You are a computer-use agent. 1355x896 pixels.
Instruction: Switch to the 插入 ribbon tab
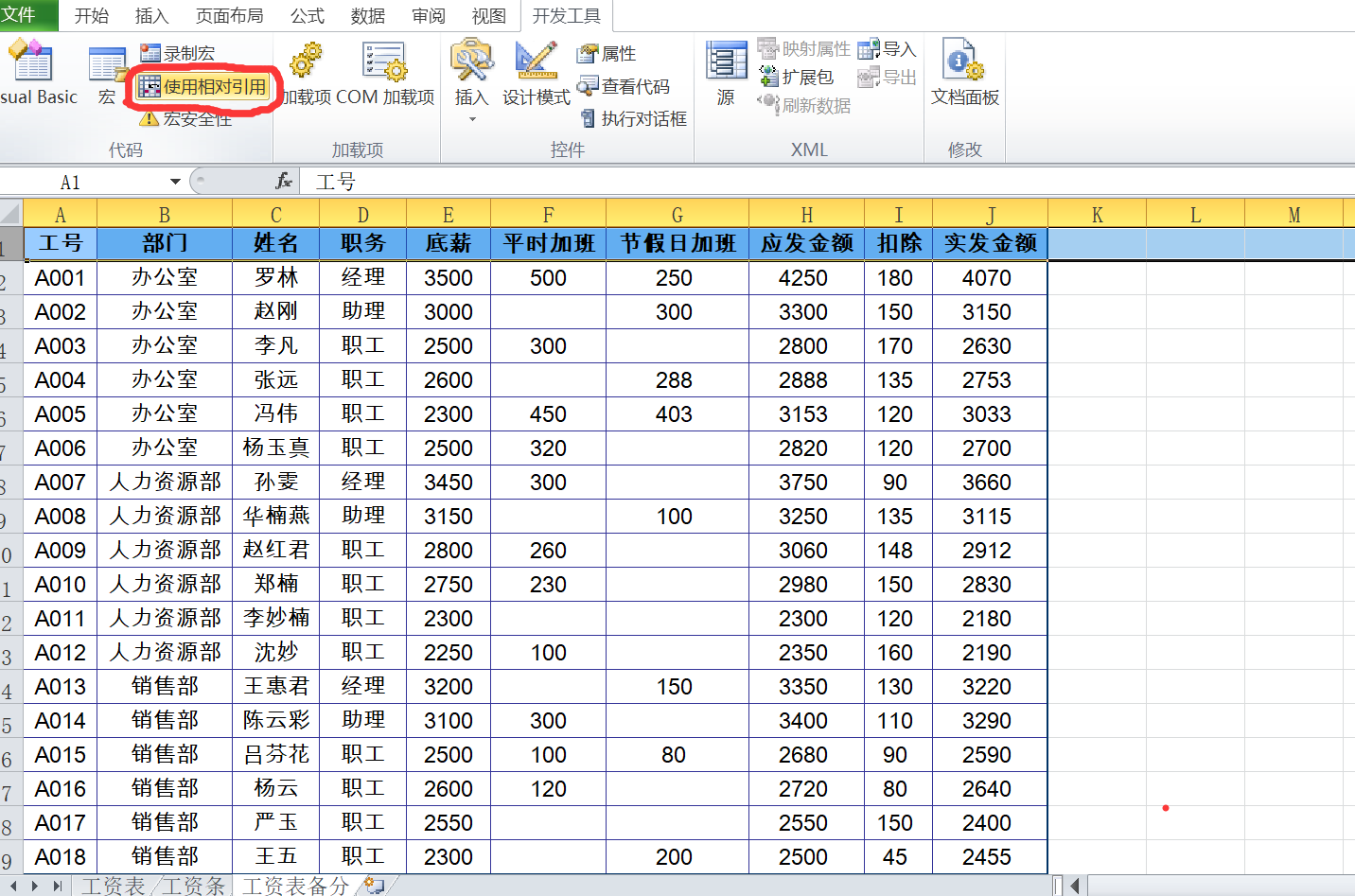point(151,16)
